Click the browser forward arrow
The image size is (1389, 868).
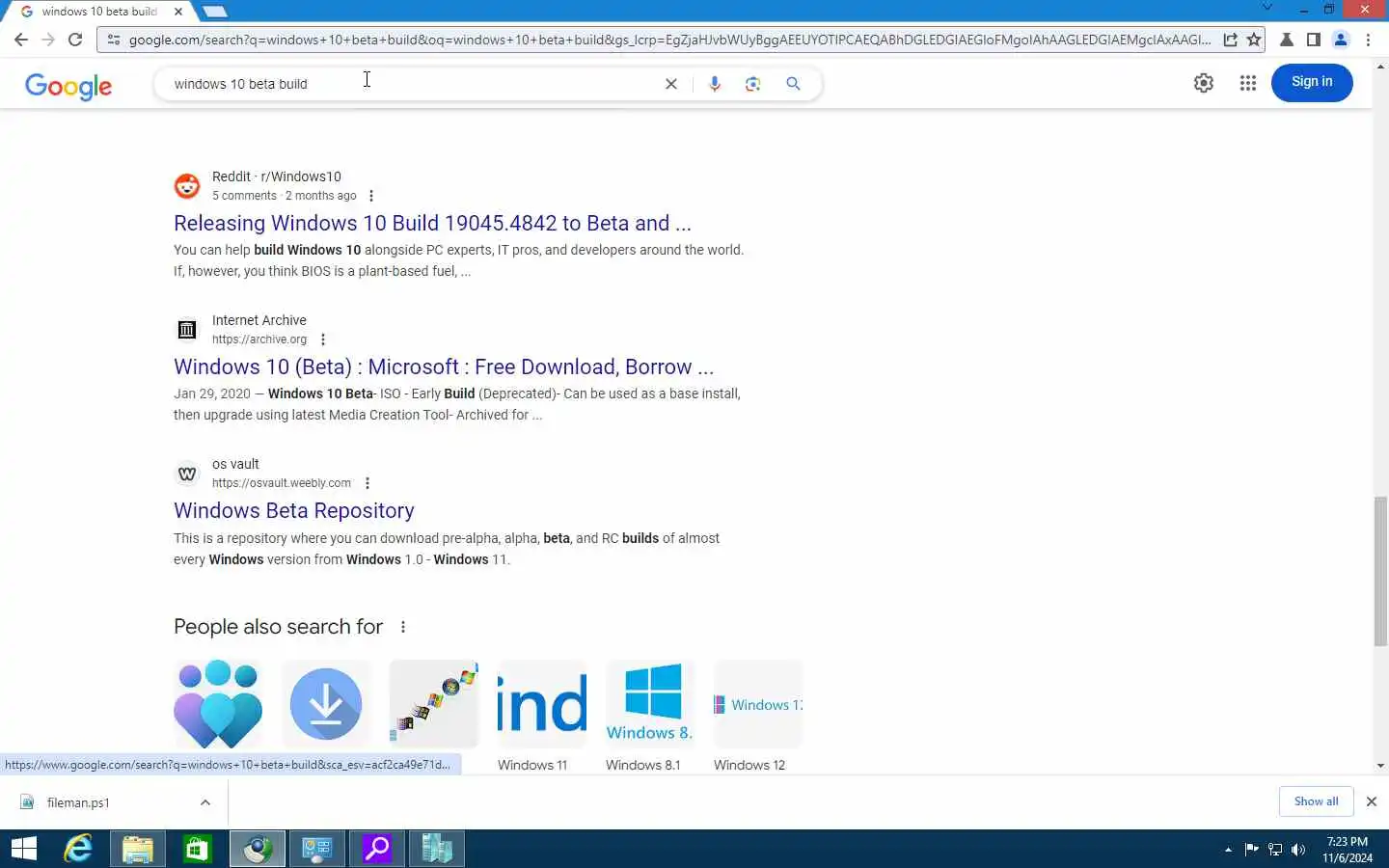coord(48,40)
